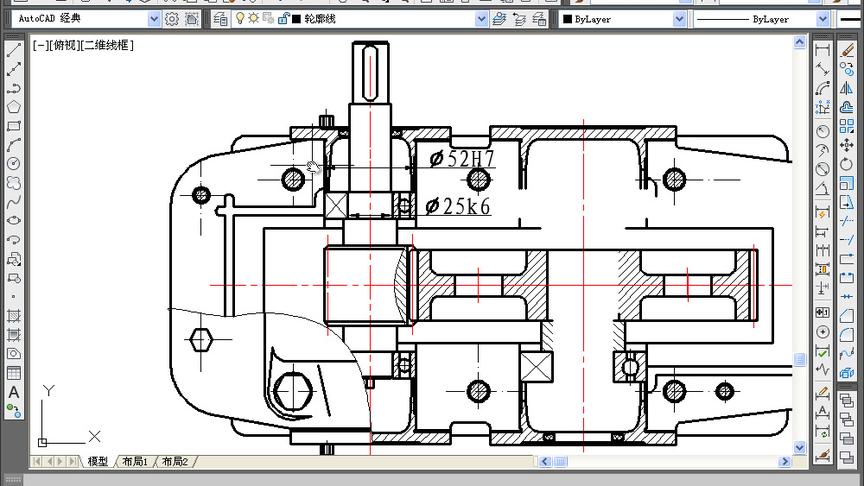Viewport: 864px width, 486px height.
Task: Switch to the 布局1 layout tab
Action: [134, 462]
